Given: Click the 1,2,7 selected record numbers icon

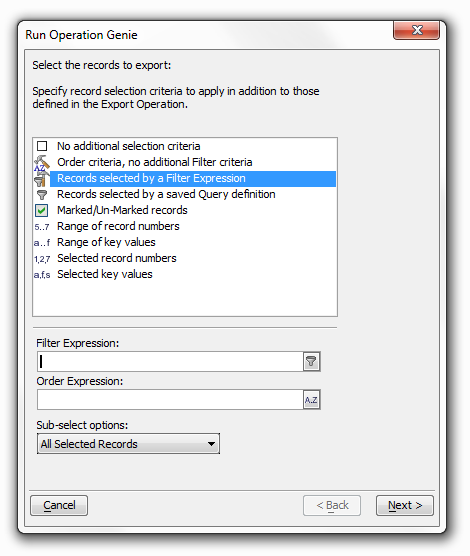Looking at the screenshot, I should tap(42, 259).
